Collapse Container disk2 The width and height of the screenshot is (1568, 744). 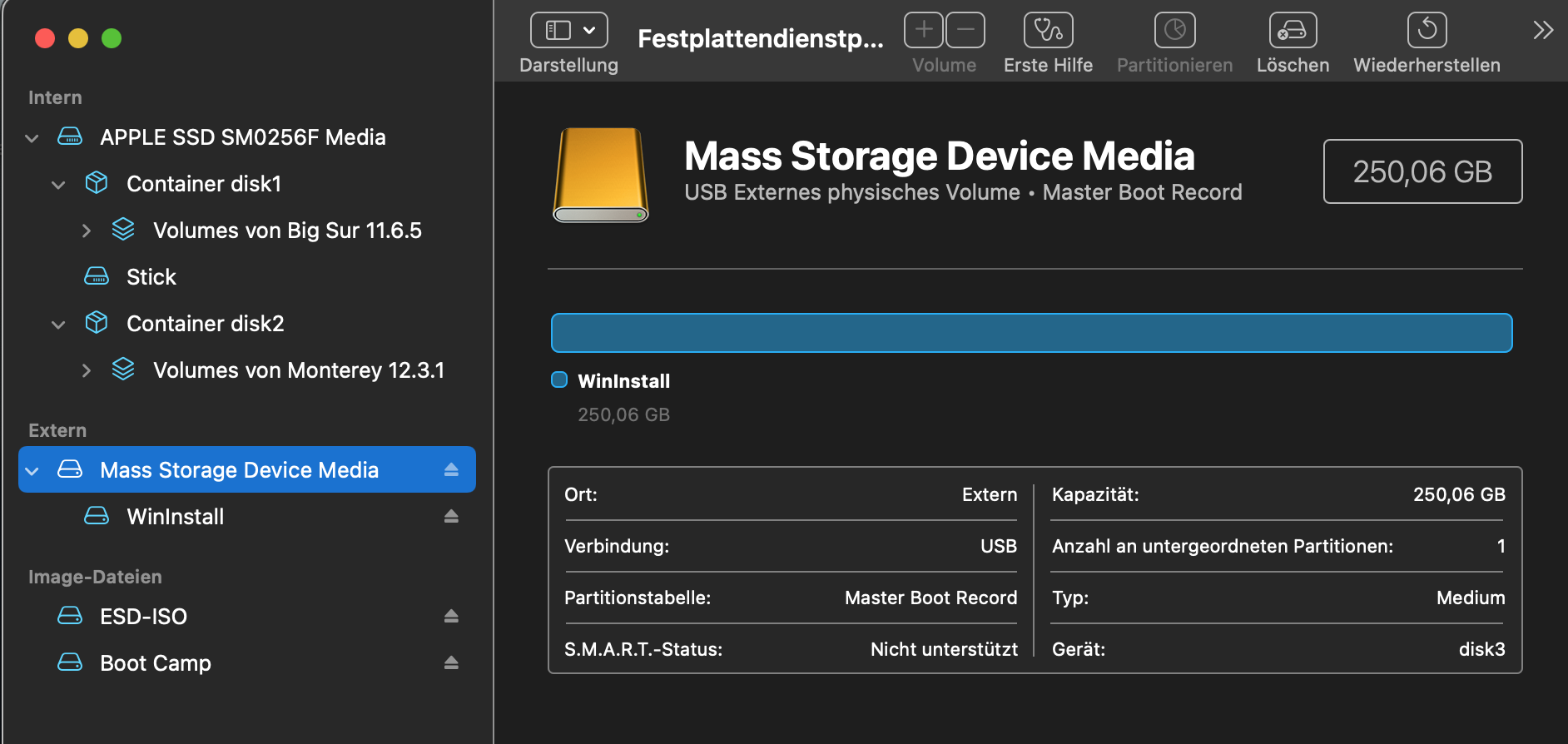tap(58, 325)
